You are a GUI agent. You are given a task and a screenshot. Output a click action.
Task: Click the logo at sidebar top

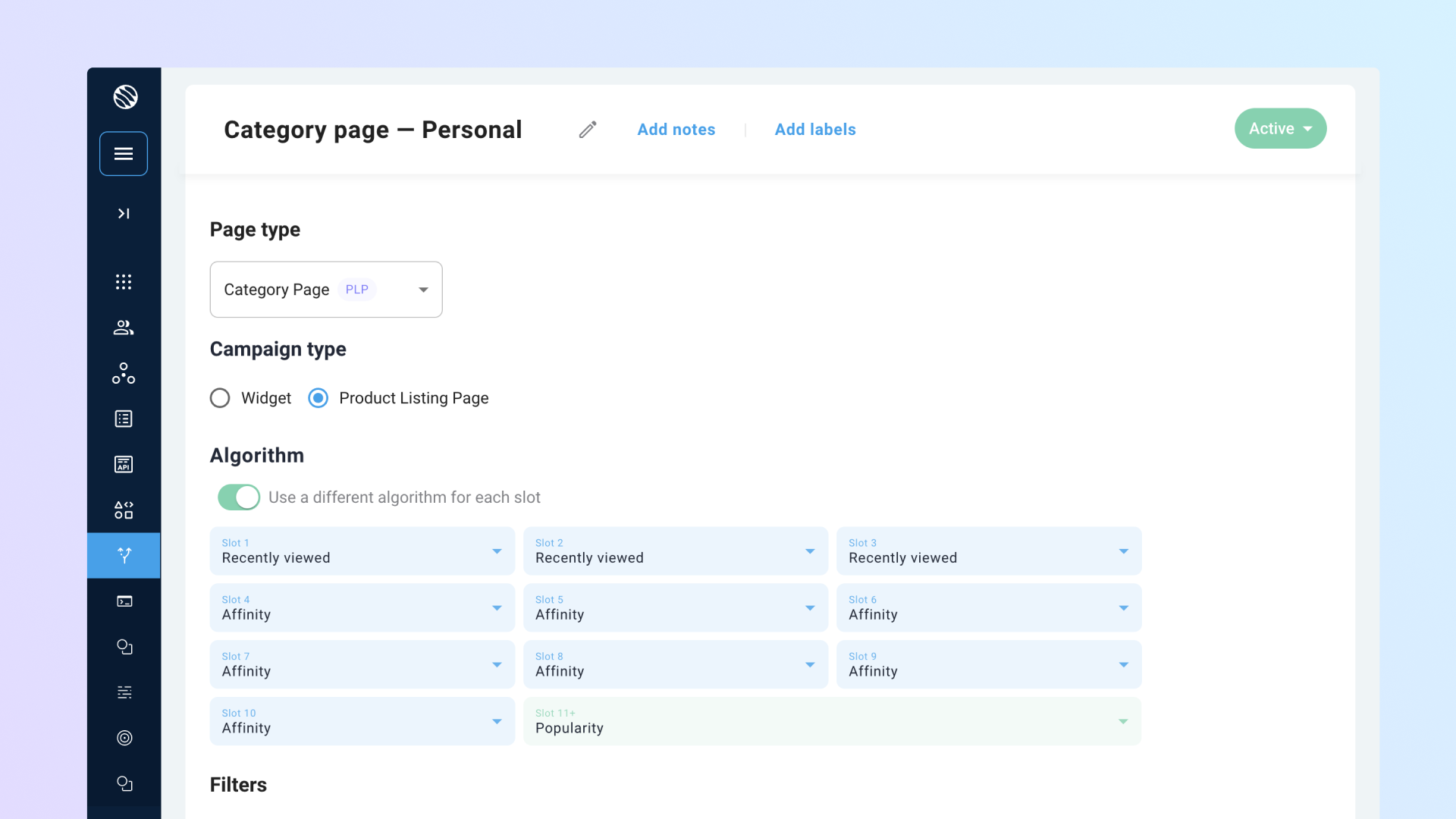point(125,97)
